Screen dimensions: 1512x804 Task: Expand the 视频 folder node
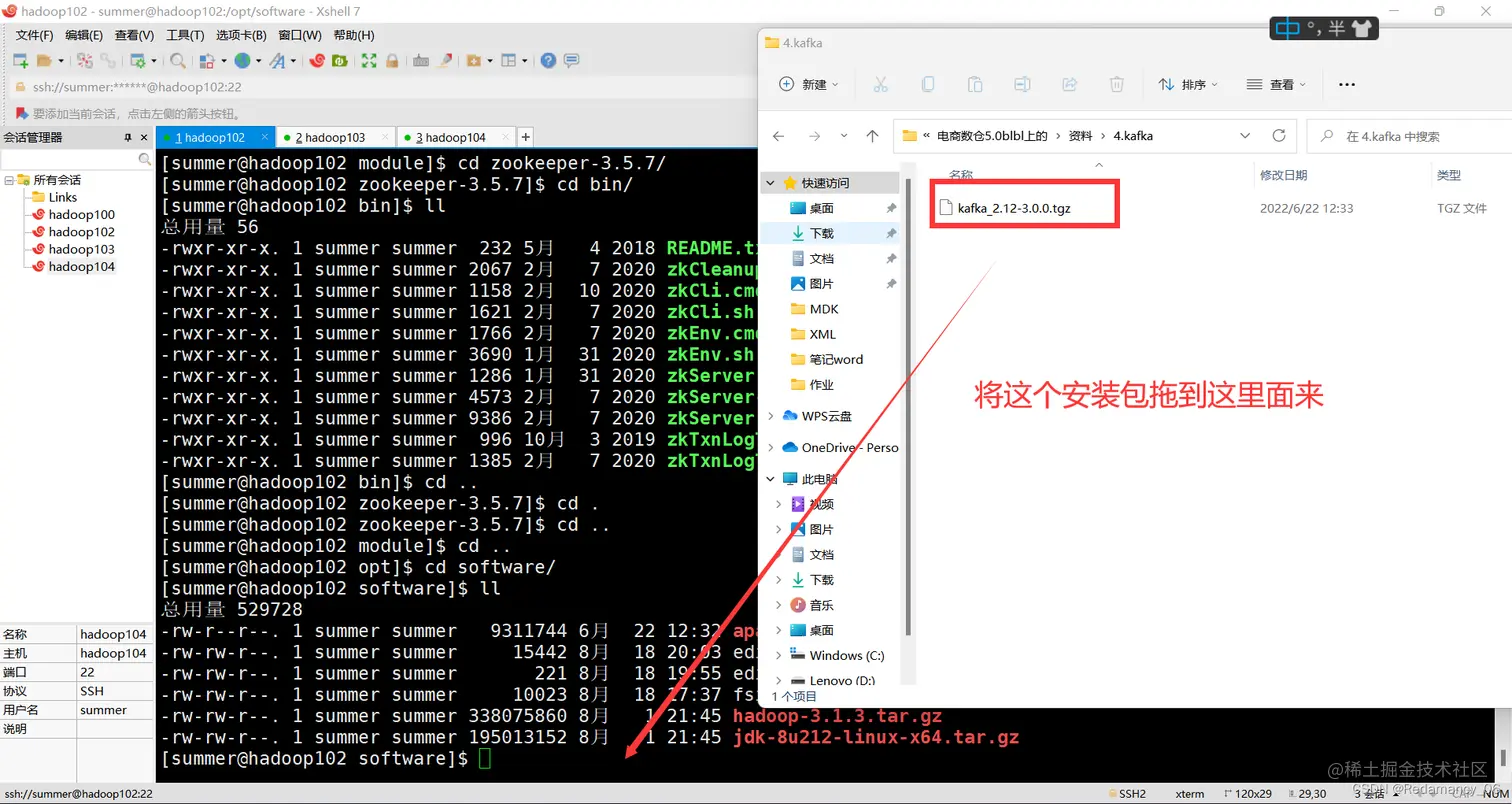tap(779, 504)
